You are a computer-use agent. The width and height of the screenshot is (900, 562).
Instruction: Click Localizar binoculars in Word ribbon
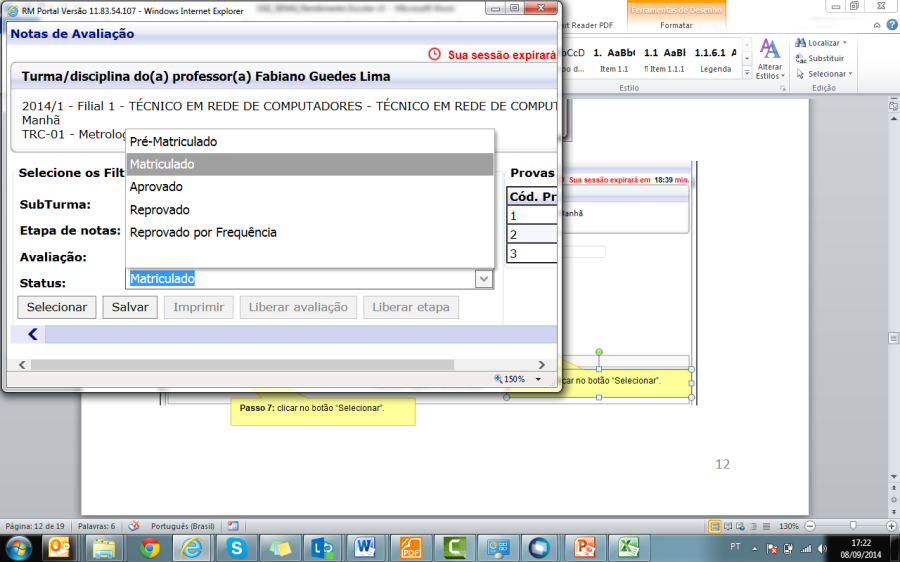(x=801, y=43)
